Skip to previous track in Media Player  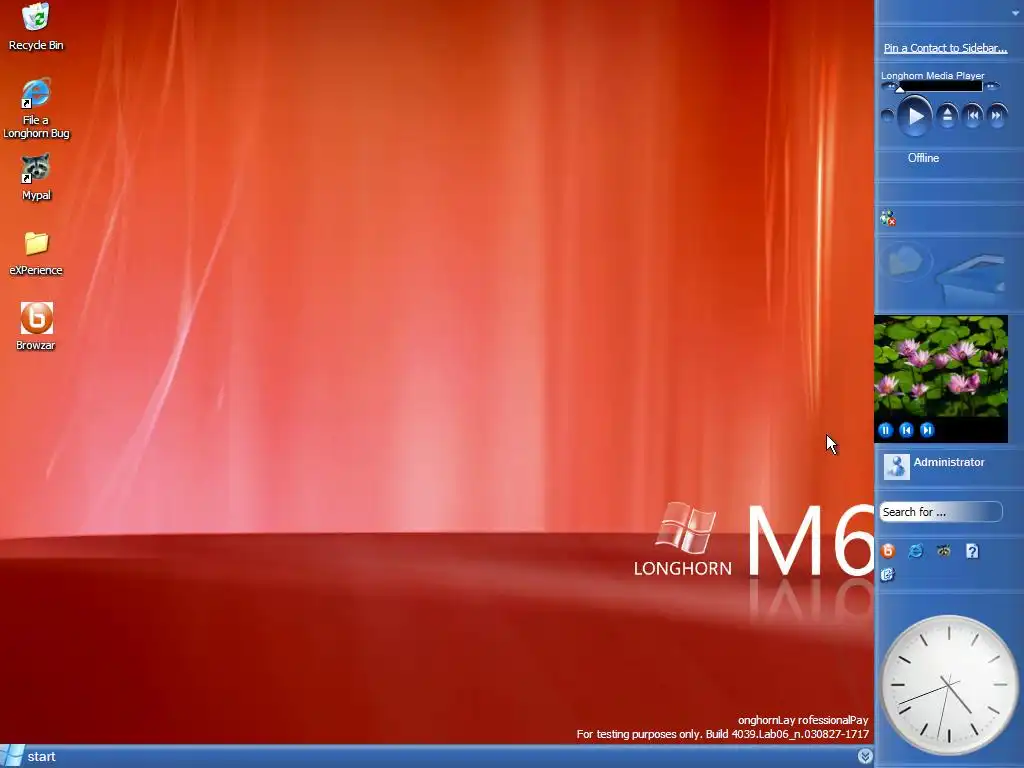972,116
